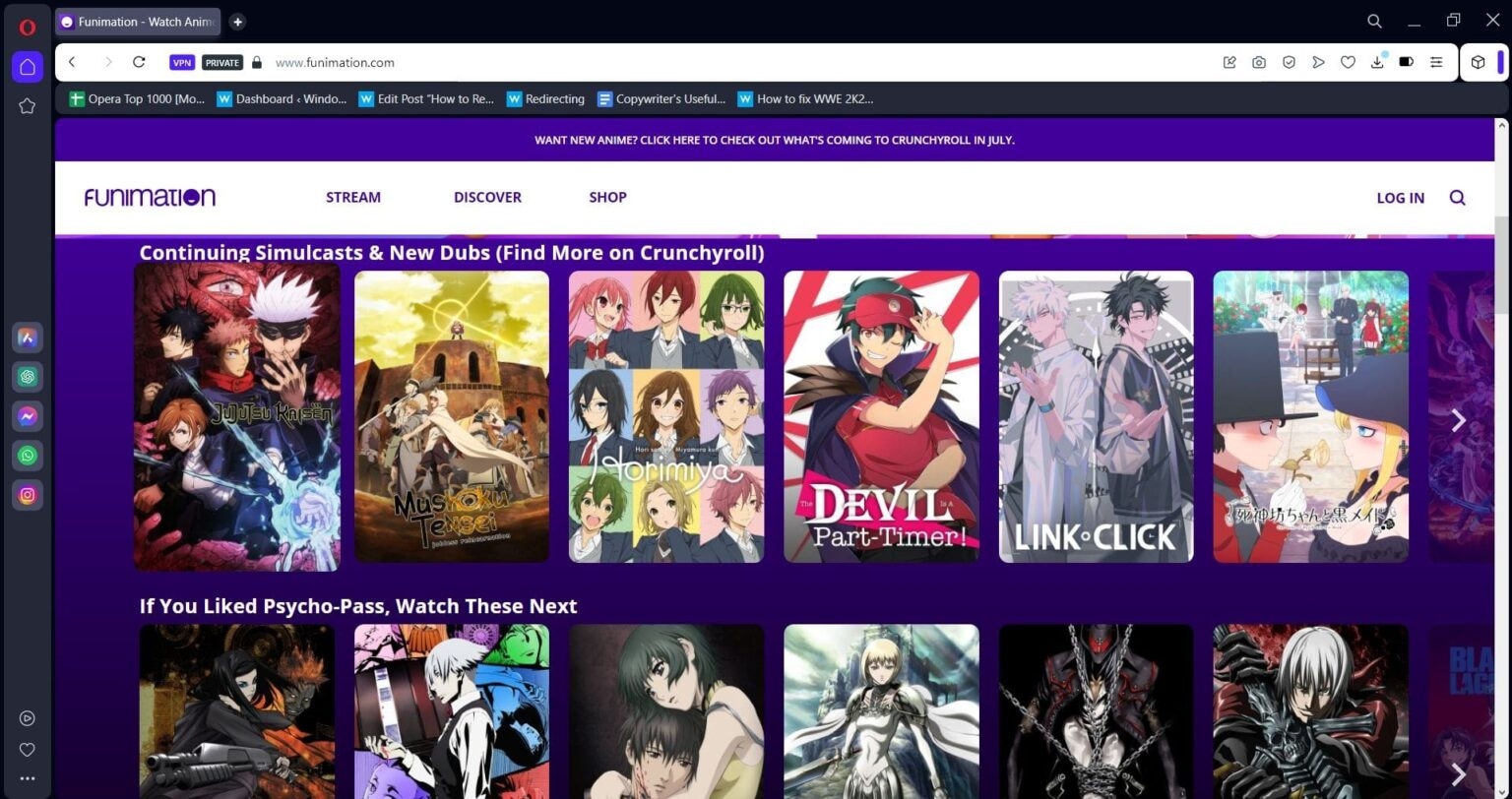
Task: Click LOG IN on Funimation
Action: pos(1400,197)
